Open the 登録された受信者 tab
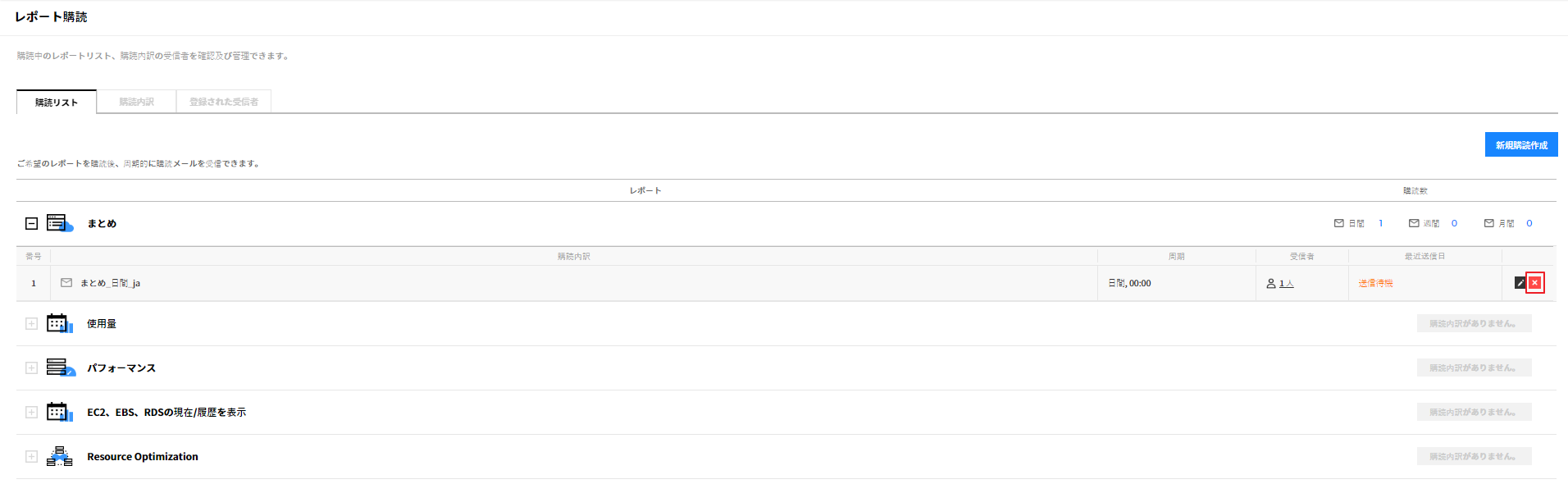The image size is (1568, 484). [224, 102]
